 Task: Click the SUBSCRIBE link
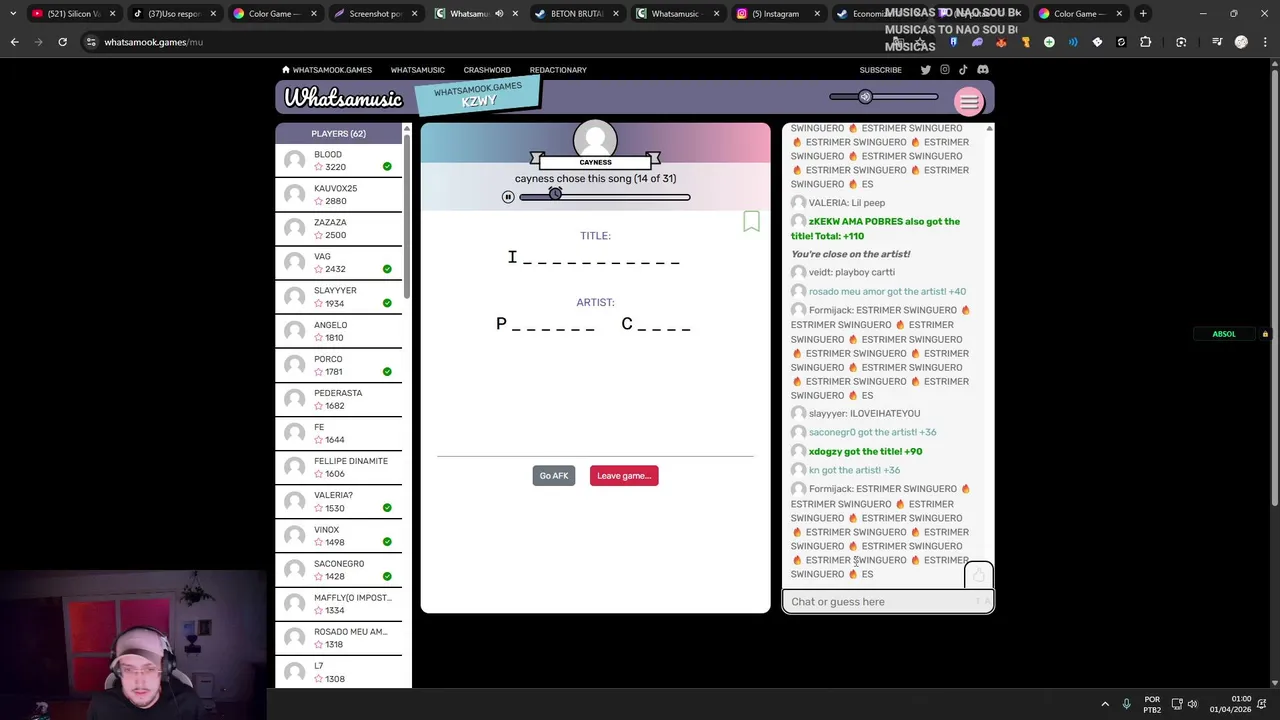coord(880,70)
